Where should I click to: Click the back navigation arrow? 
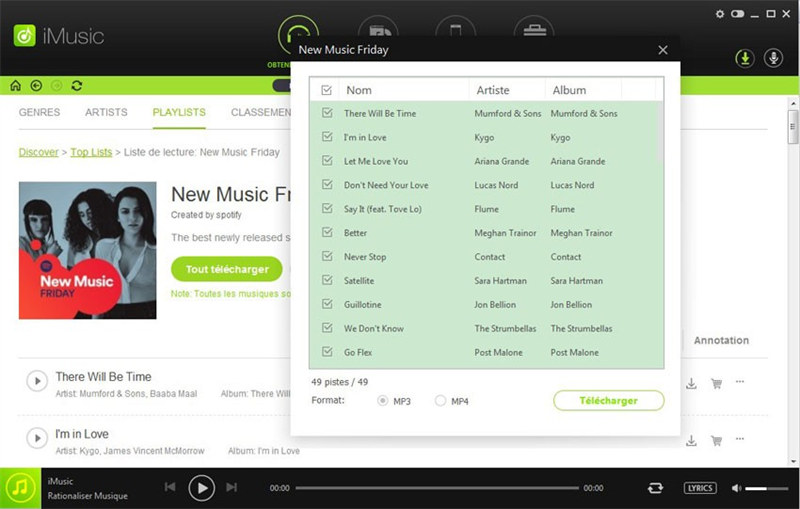pos(36,85)
